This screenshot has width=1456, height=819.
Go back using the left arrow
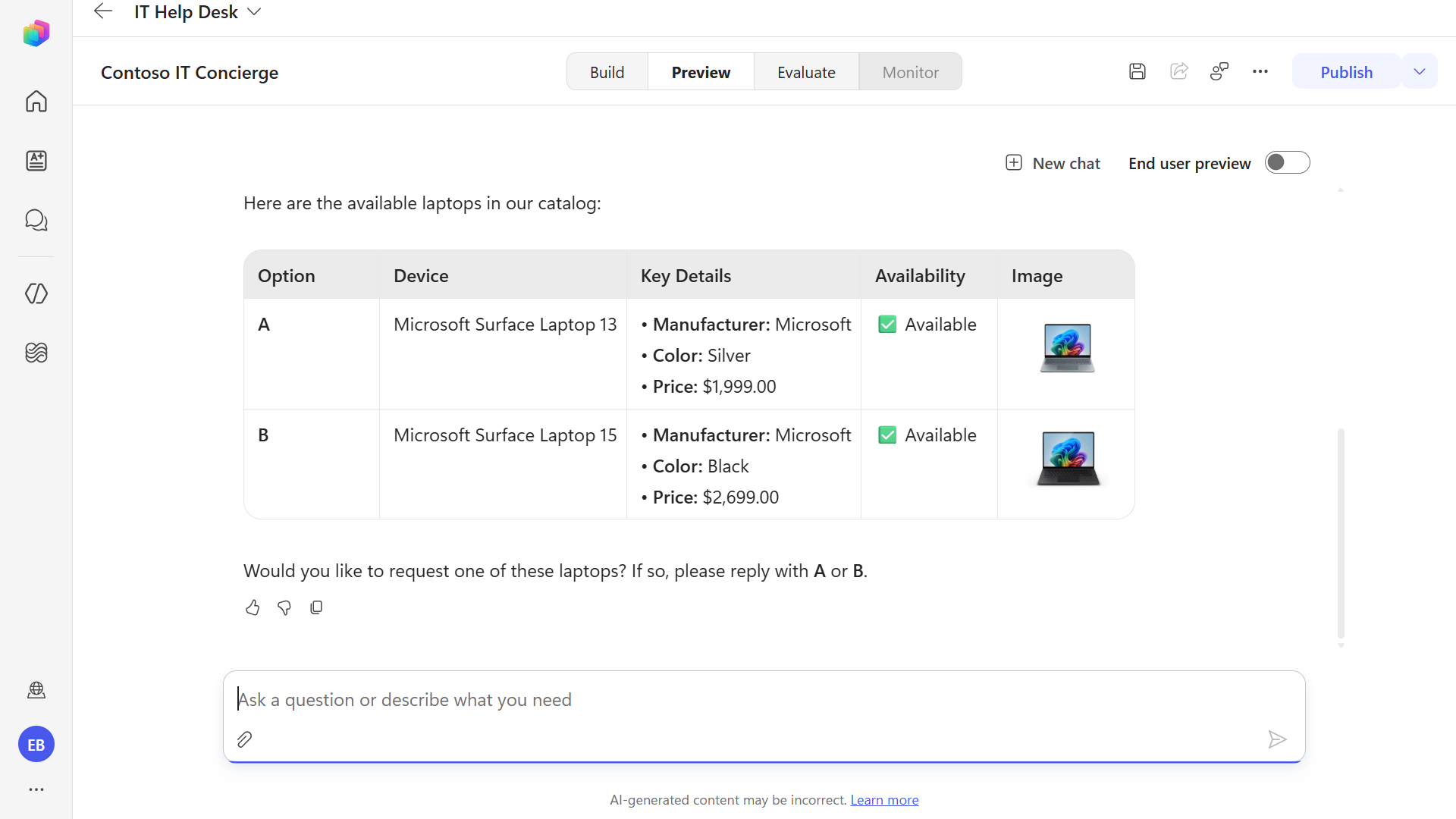[102, 11]
